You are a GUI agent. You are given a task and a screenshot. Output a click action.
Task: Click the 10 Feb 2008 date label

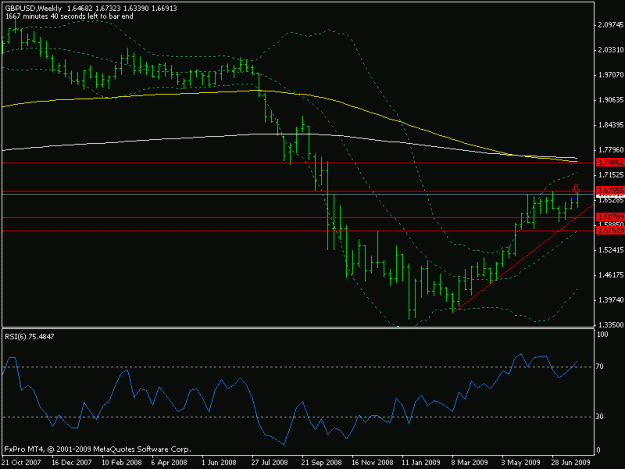point(122,463)
